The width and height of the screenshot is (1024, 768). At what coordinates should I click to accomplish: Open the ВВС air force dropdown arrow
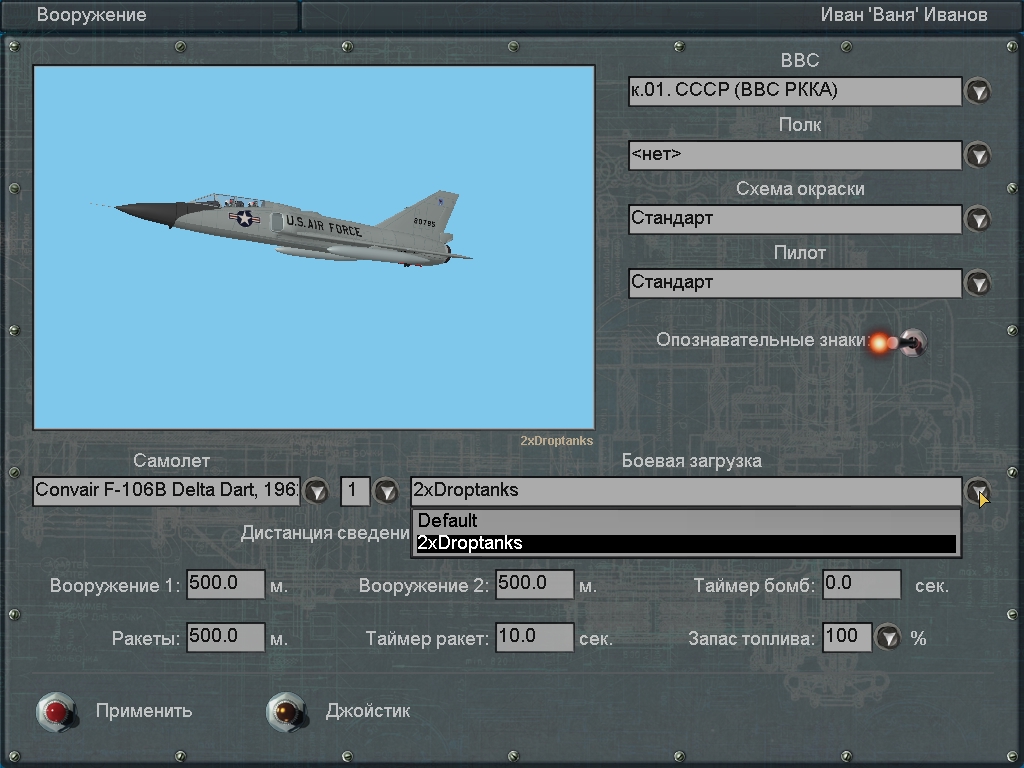click(977, 92)
